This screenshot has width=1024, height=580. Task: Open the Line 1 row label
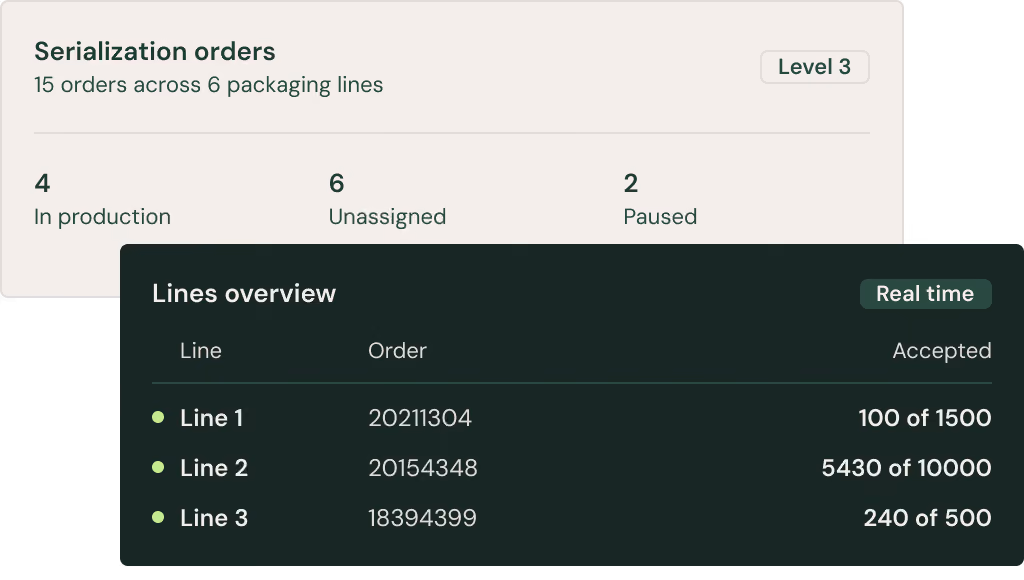(212, 418)
